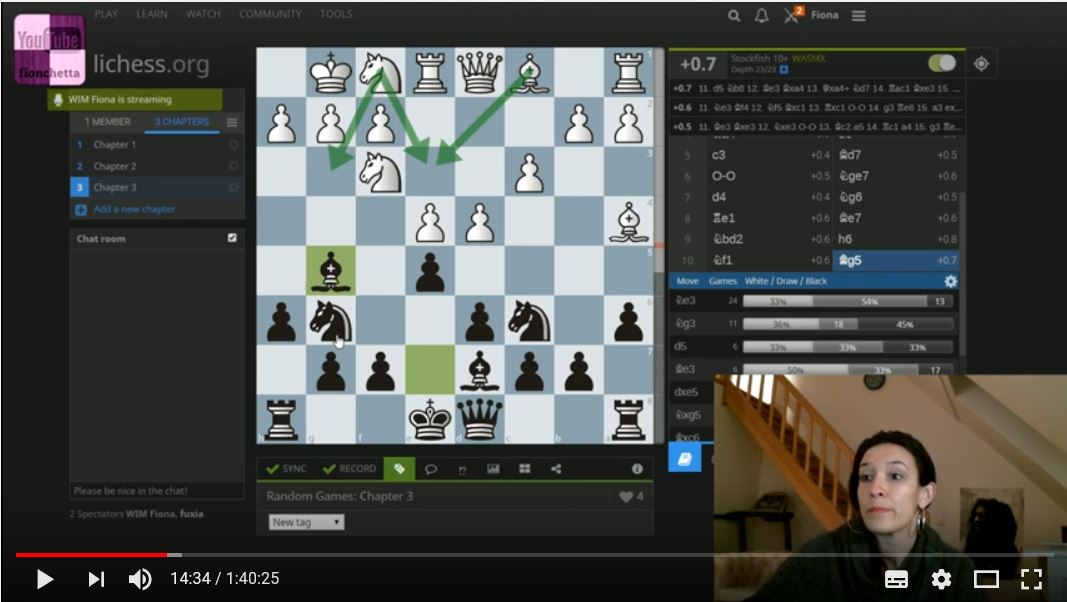Open the notifications bell icon
Viewport: 1067px width, 602px height.
pos(762,15)
